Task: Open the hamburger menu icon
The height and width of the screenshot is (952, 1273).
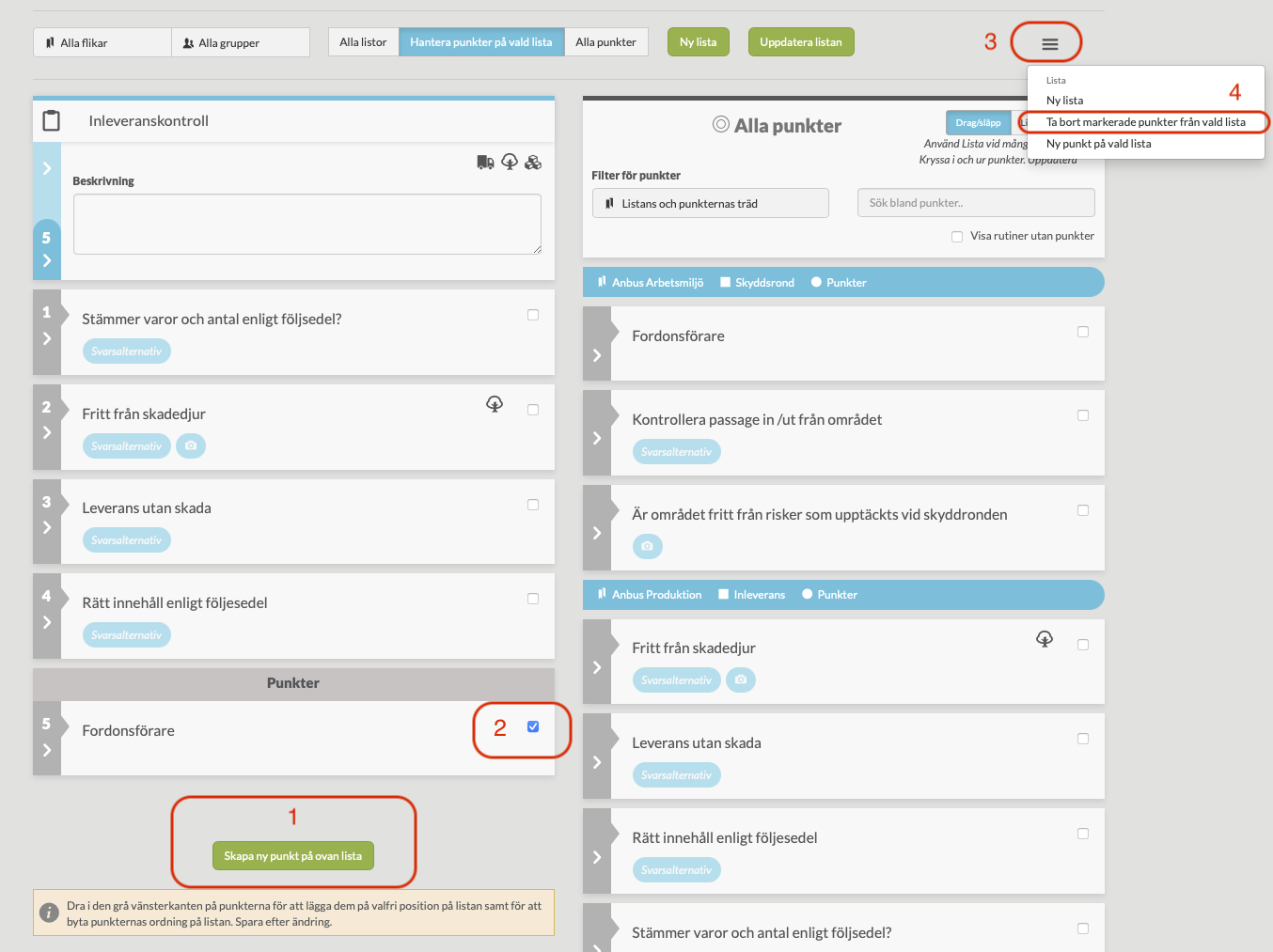Action: [1049, 43]
